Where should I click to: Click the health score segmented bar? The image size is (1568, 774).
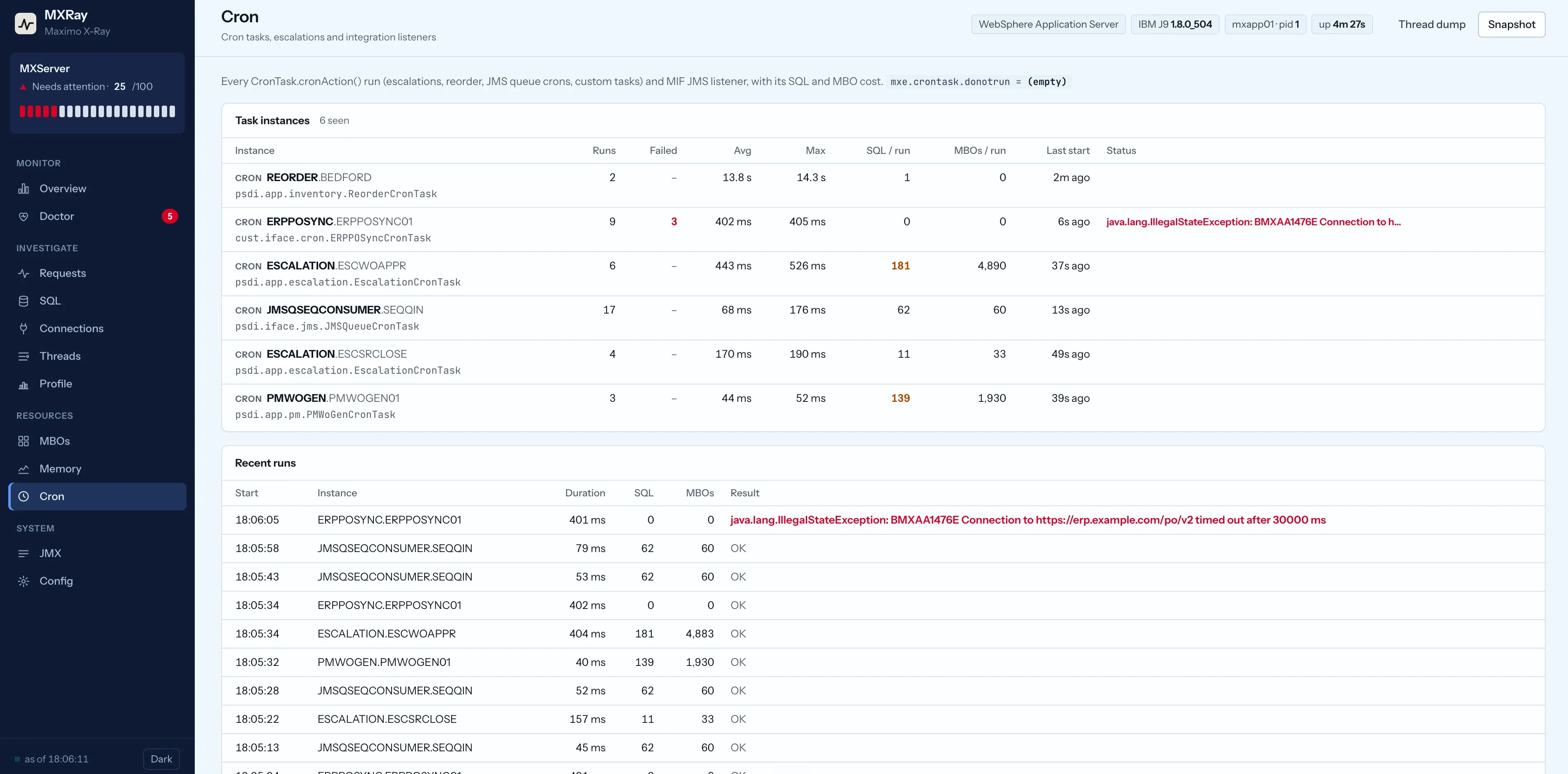[97, 111]
